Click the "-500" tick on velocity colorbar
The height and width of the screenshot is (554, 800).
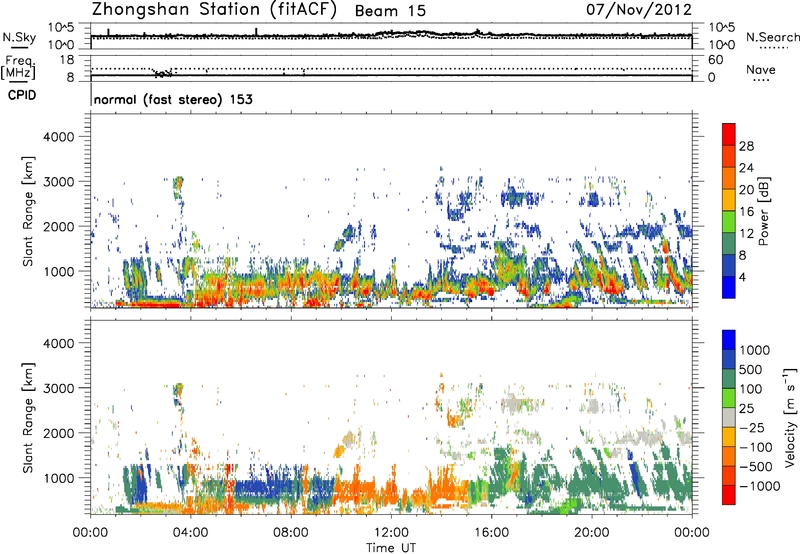[x=755, y=466]
